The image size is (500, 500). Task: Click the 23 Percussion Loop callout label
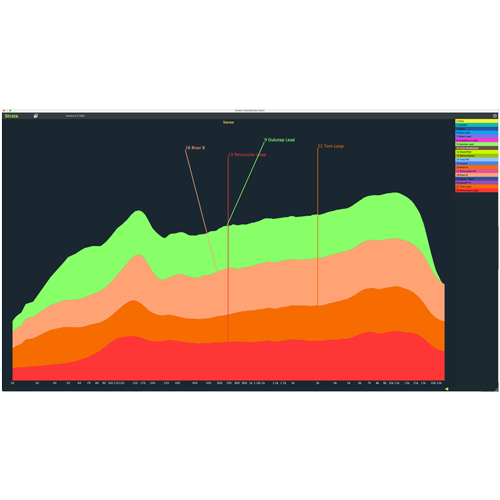[x=247, y=155]
